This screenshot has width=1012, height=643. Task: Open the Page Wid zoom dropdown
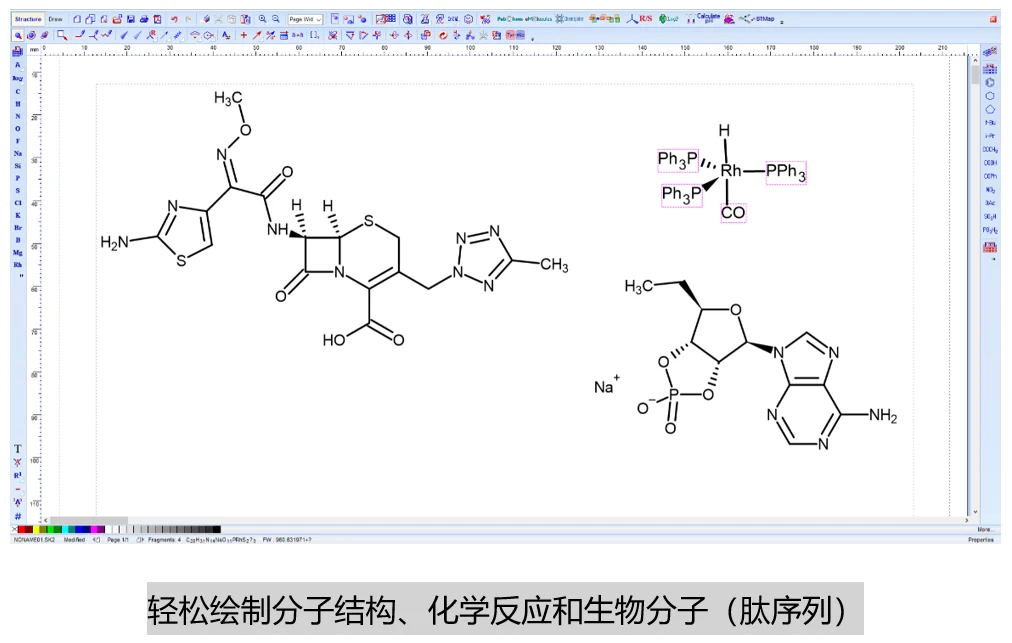pyautogui.click(x=305, y=19)
